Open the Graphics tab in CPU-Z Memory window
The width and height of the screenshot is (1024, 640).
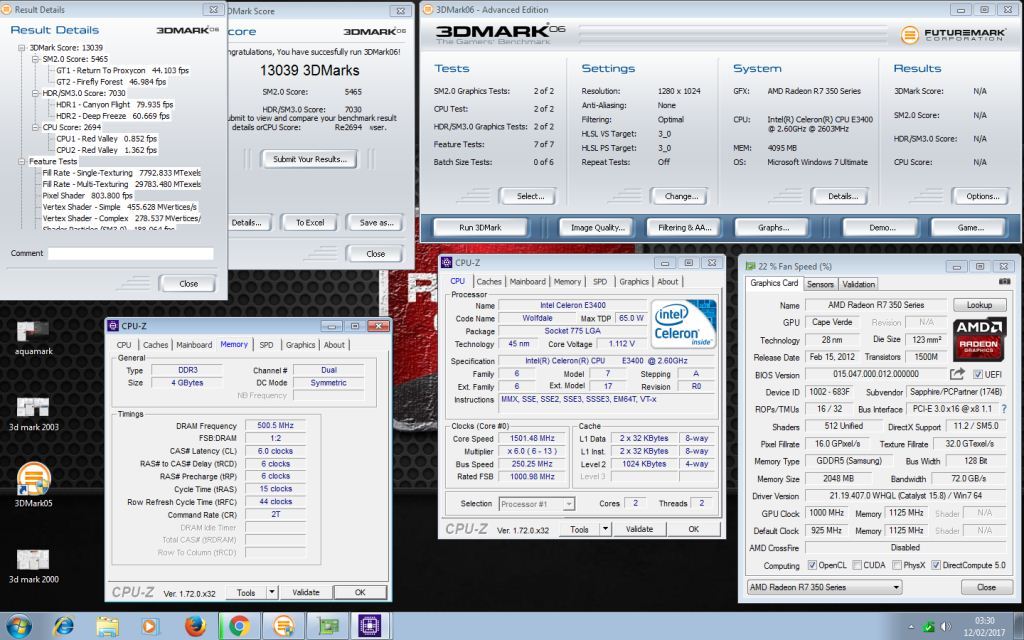click(x=300, y=345)
